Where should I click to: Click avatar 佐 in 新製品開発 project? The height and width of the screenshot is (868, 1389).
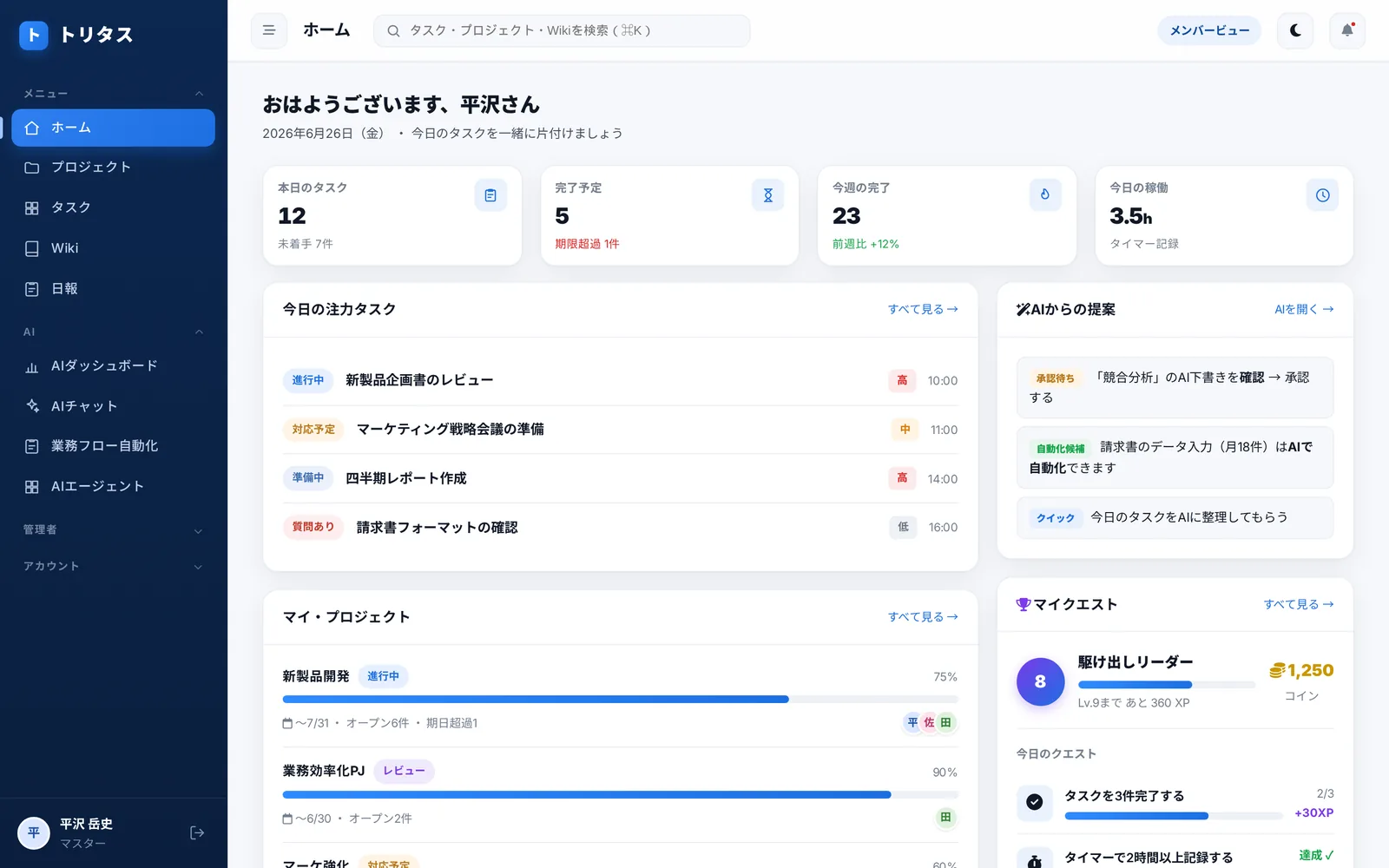pos(929,722)
